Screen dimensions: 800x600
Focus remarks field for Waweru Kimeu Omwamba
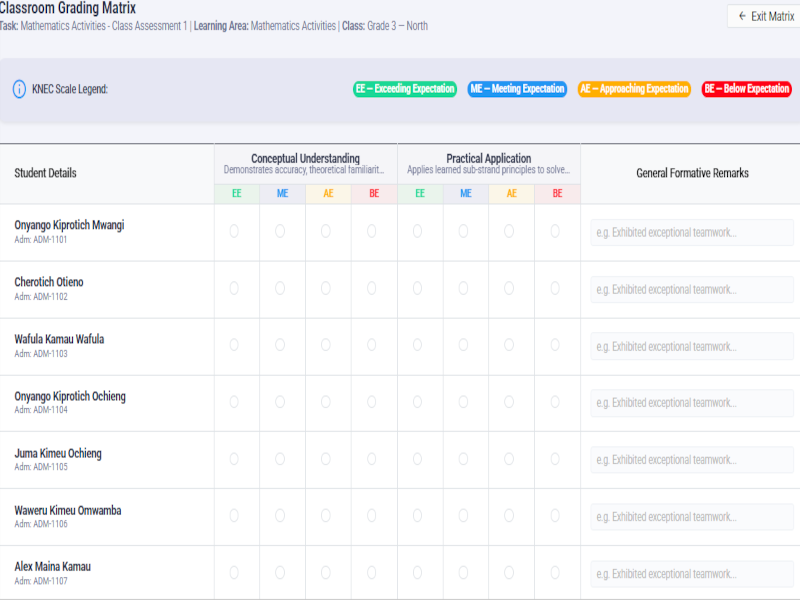[692, 517]
